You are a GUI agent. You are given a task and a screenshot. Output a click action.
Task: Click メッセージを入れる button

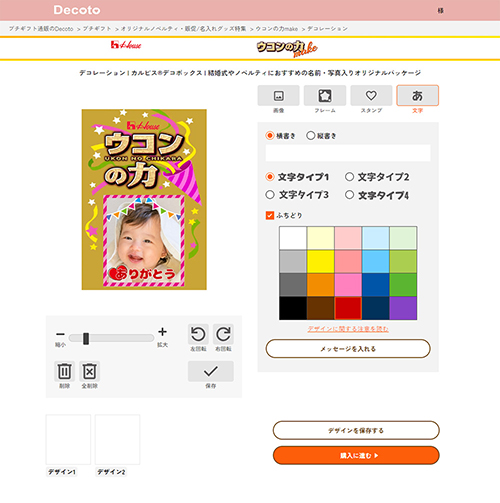pyautogui.click(x=348, y=349)
